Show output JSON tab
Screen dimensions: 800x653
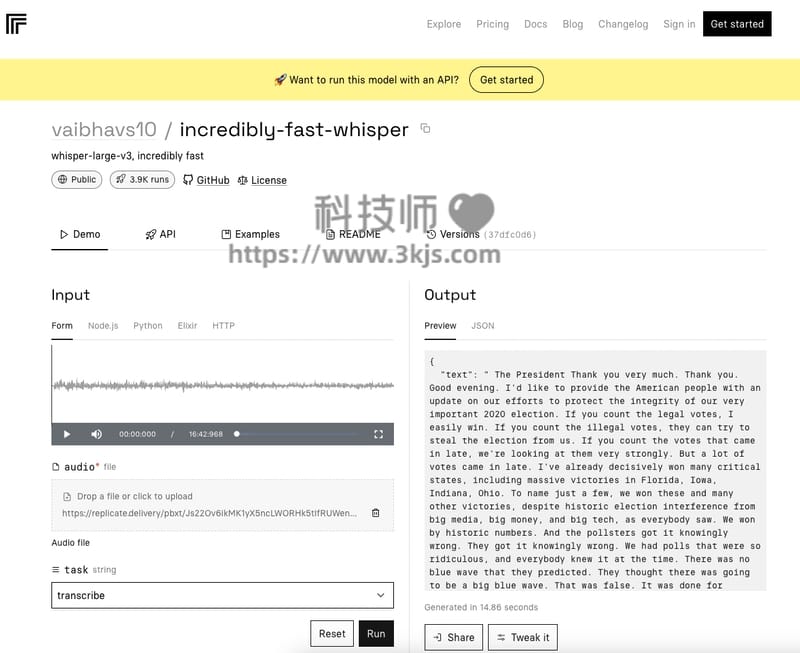[x=483, y=326]
